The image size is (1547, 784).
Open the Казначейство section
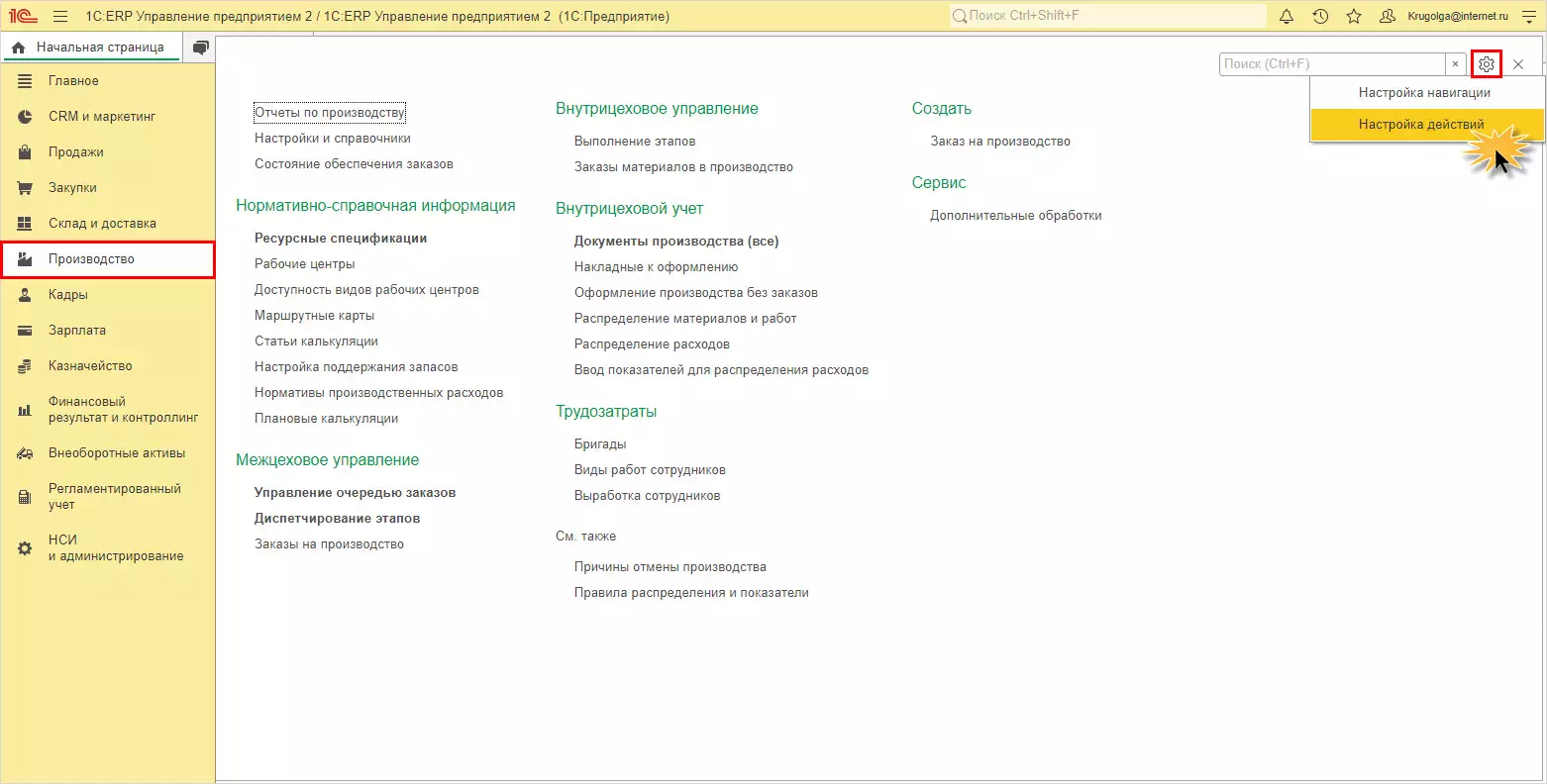108,366
